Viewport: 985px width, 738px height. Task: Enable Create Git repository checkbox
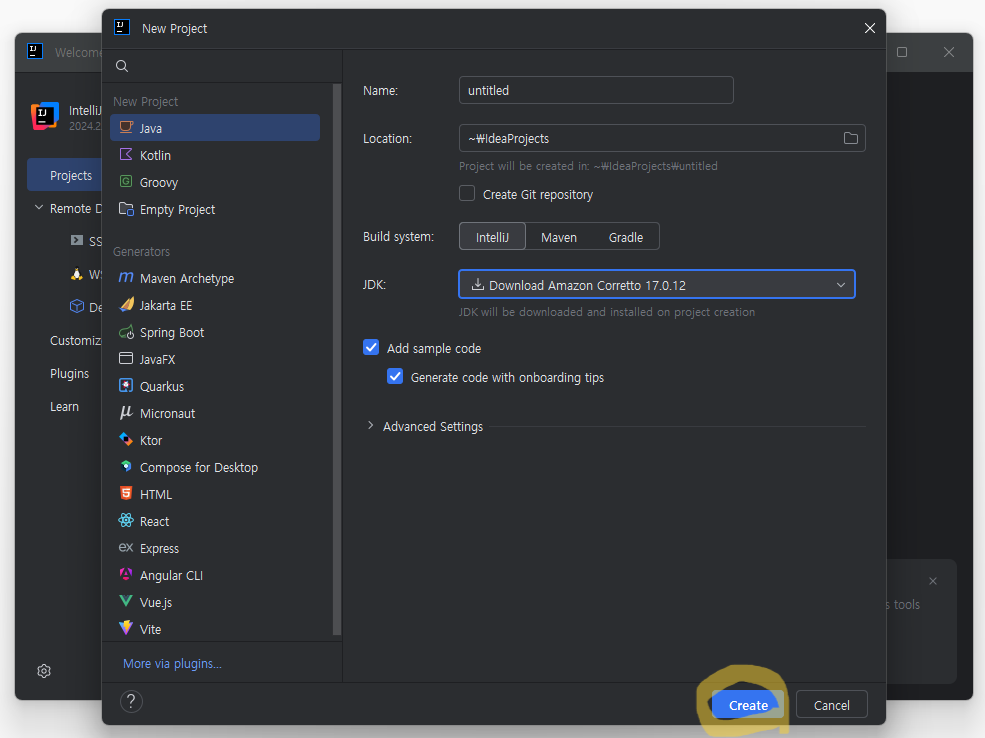467,193
